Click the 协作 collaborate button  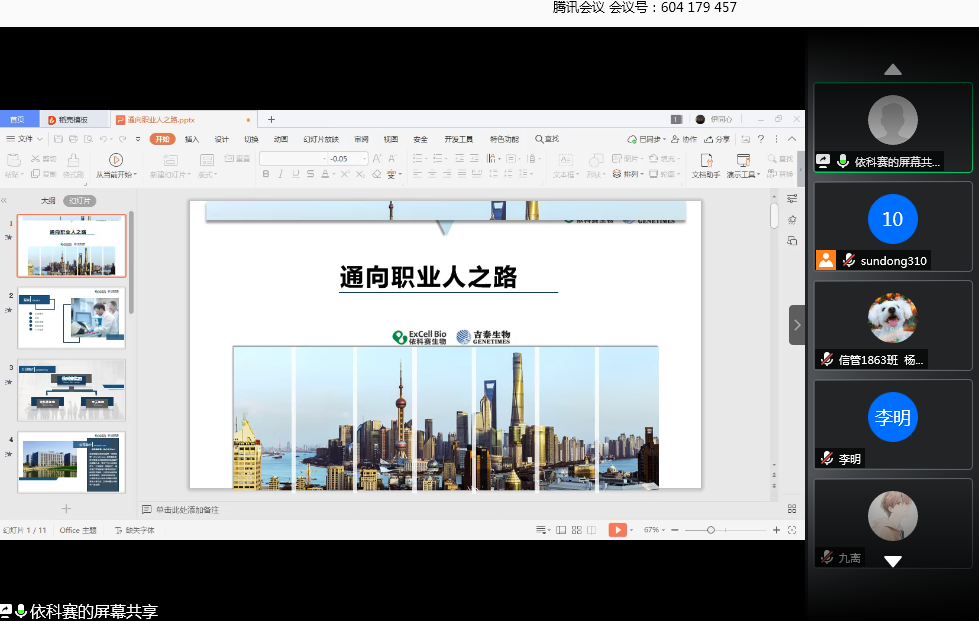684,139
